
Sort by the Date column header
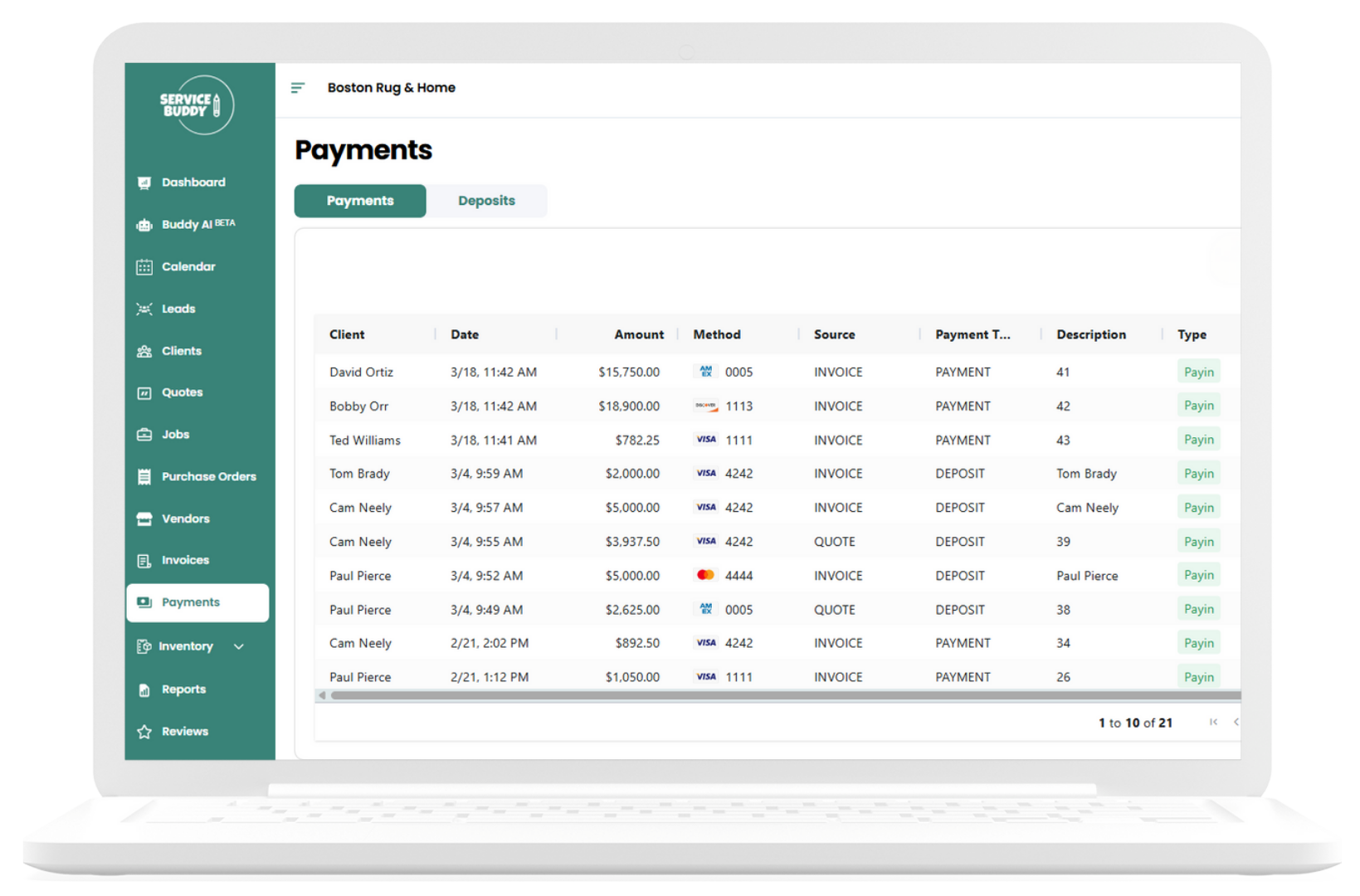coord(465,334)
